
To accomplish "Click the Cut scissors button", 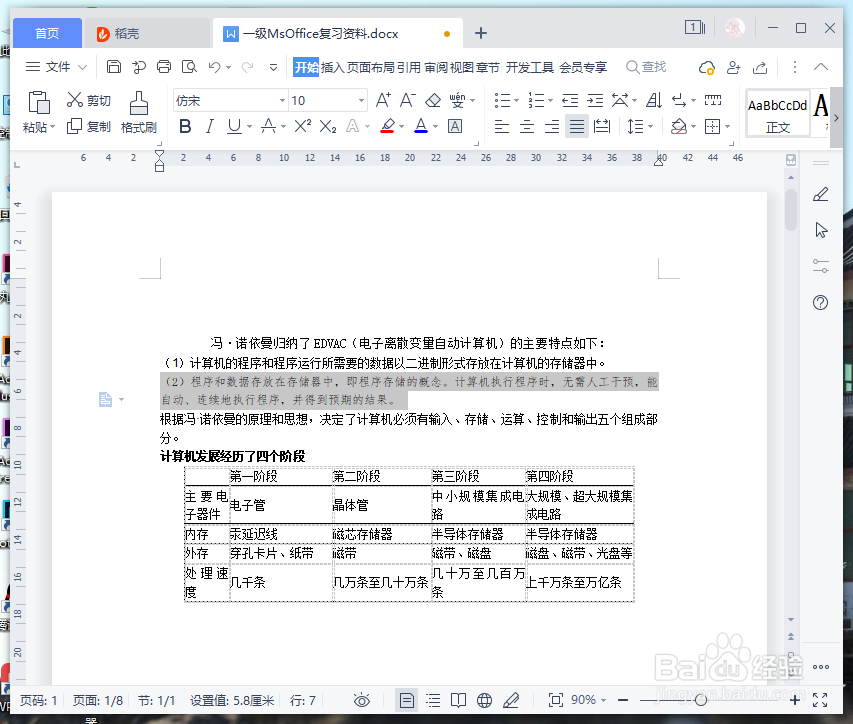I will pos(89,100).
